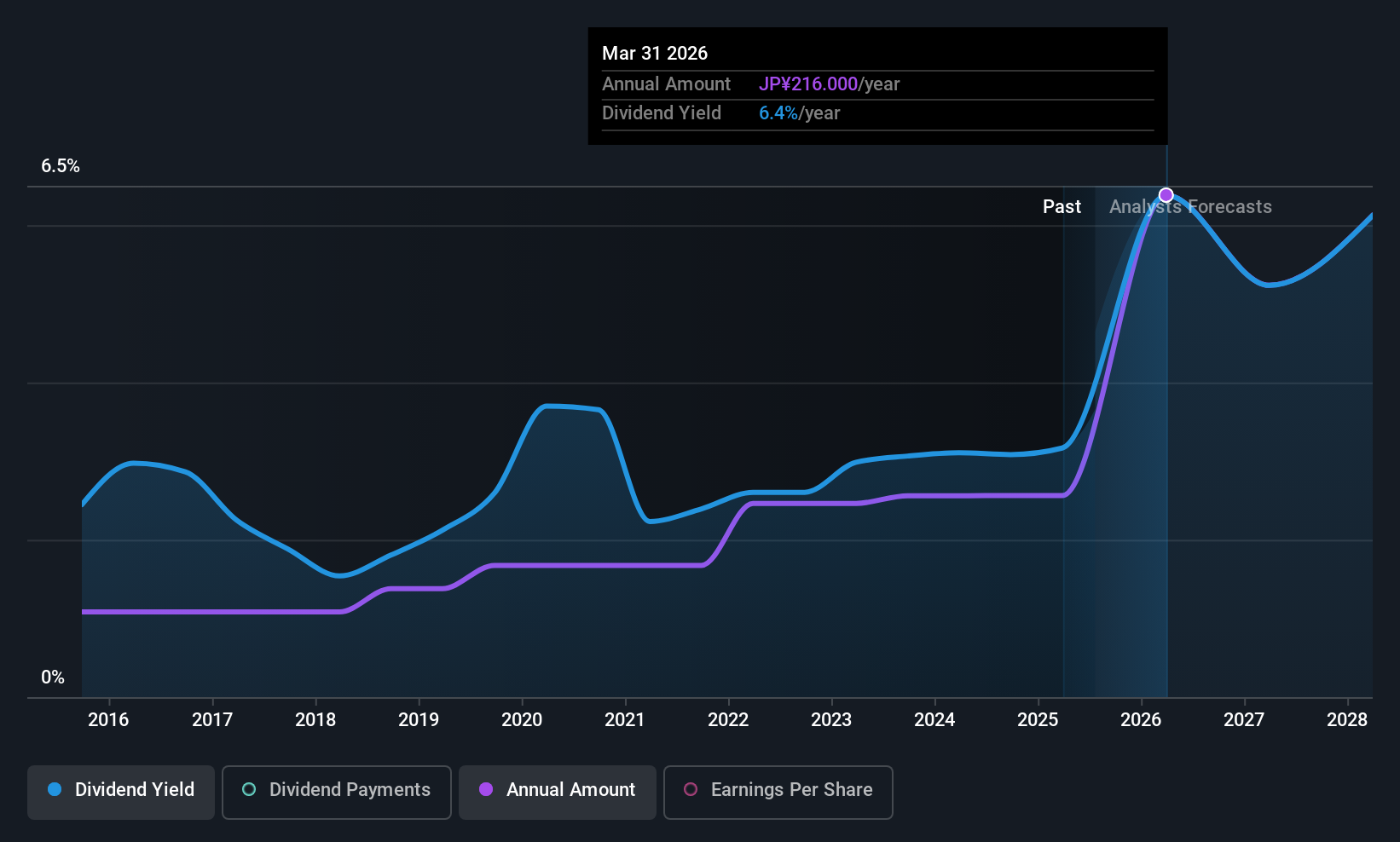Enable the Dividend Payments series
The height and width of the screenshot is (842, 1400).
pyautogui.click(x=336, y=792)
